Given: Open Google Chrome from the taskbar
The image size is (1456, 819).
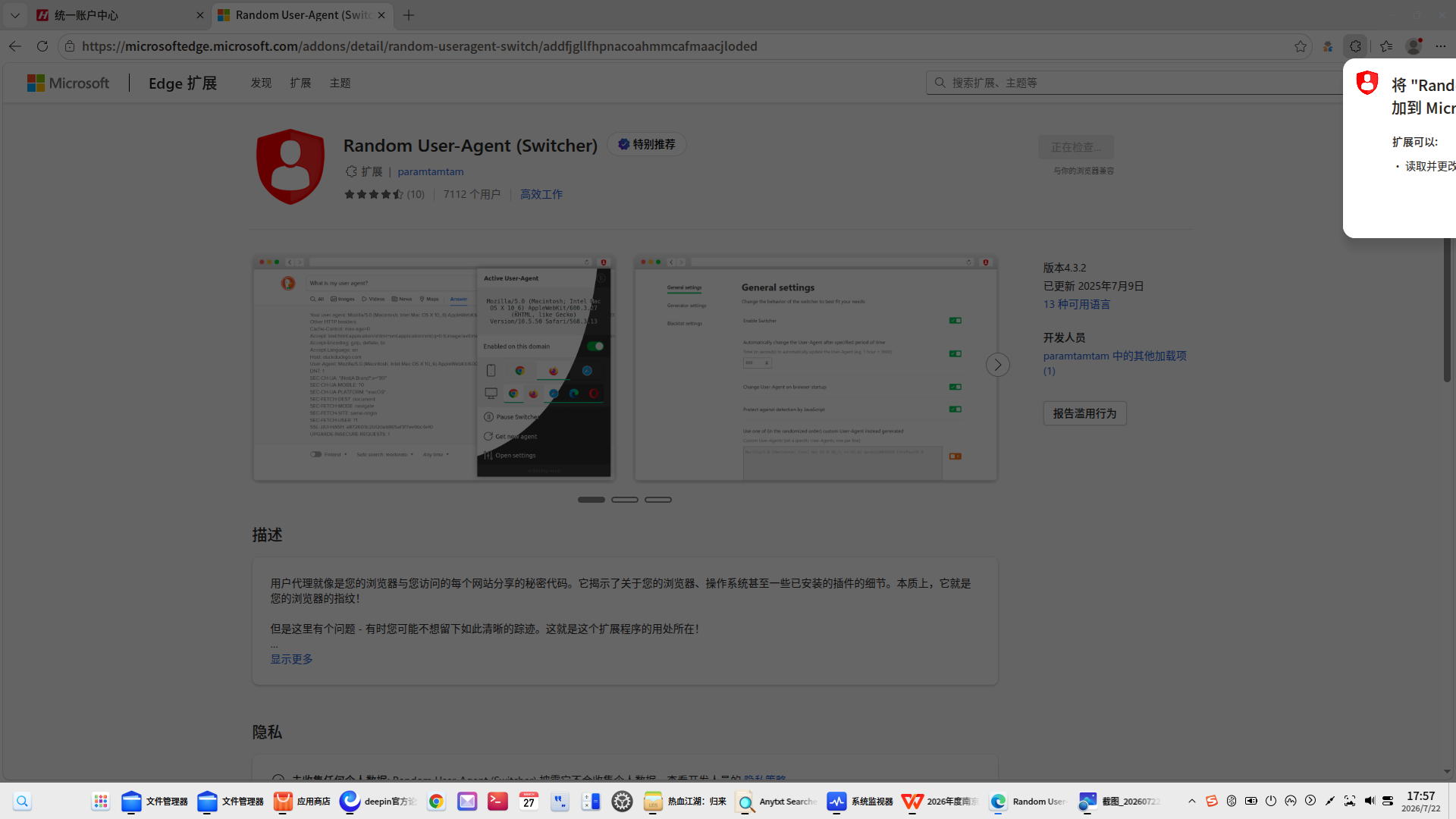Looking at the screenshot, I should pyautogui.click(x=436, y=801).
